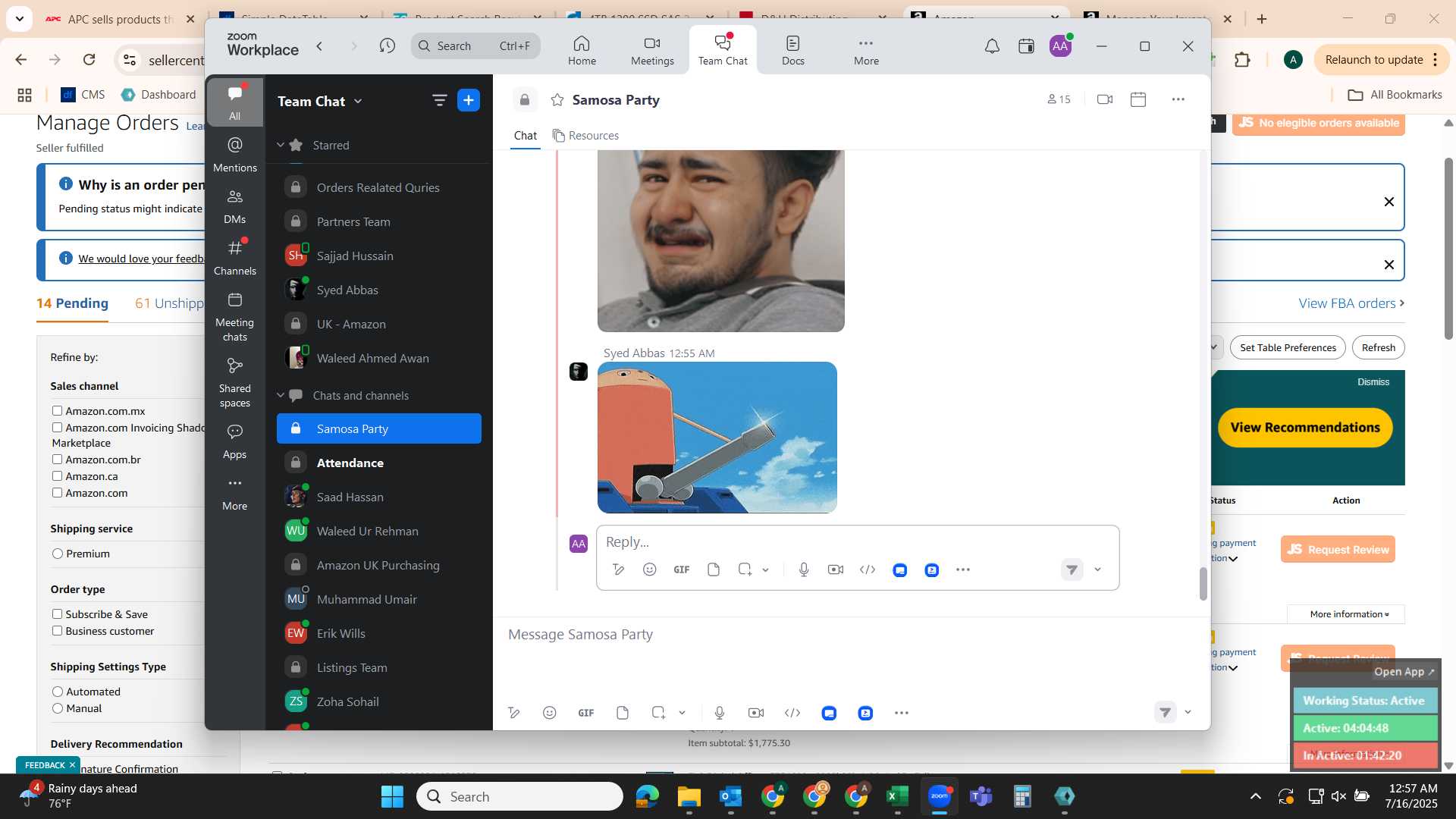Attach a file in main message composer
This screenshot has width=1456, height=819.
tap(623, 713)
